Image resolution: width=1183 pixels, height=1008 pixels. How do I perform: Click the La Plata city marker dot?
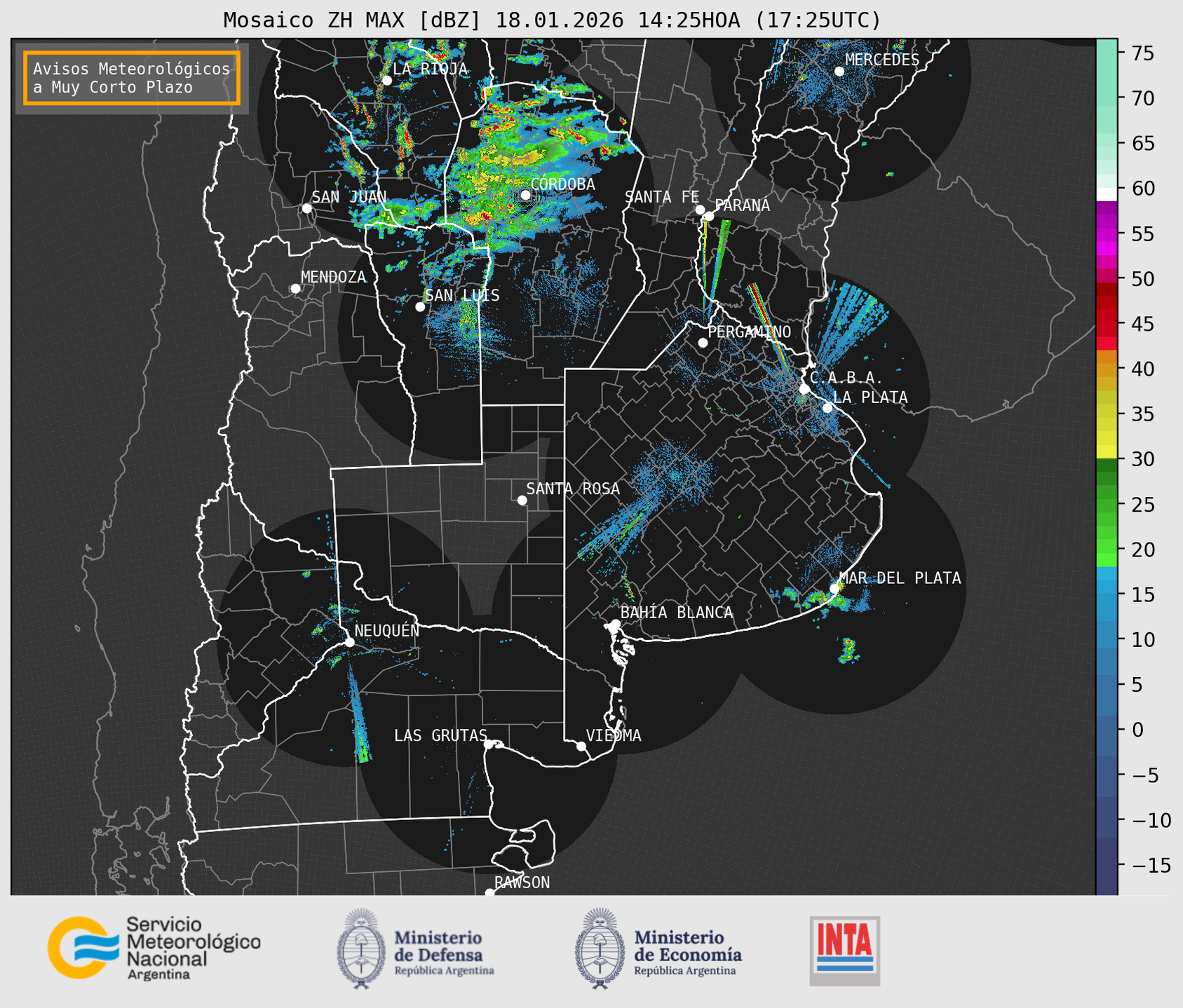coord(827,408)
